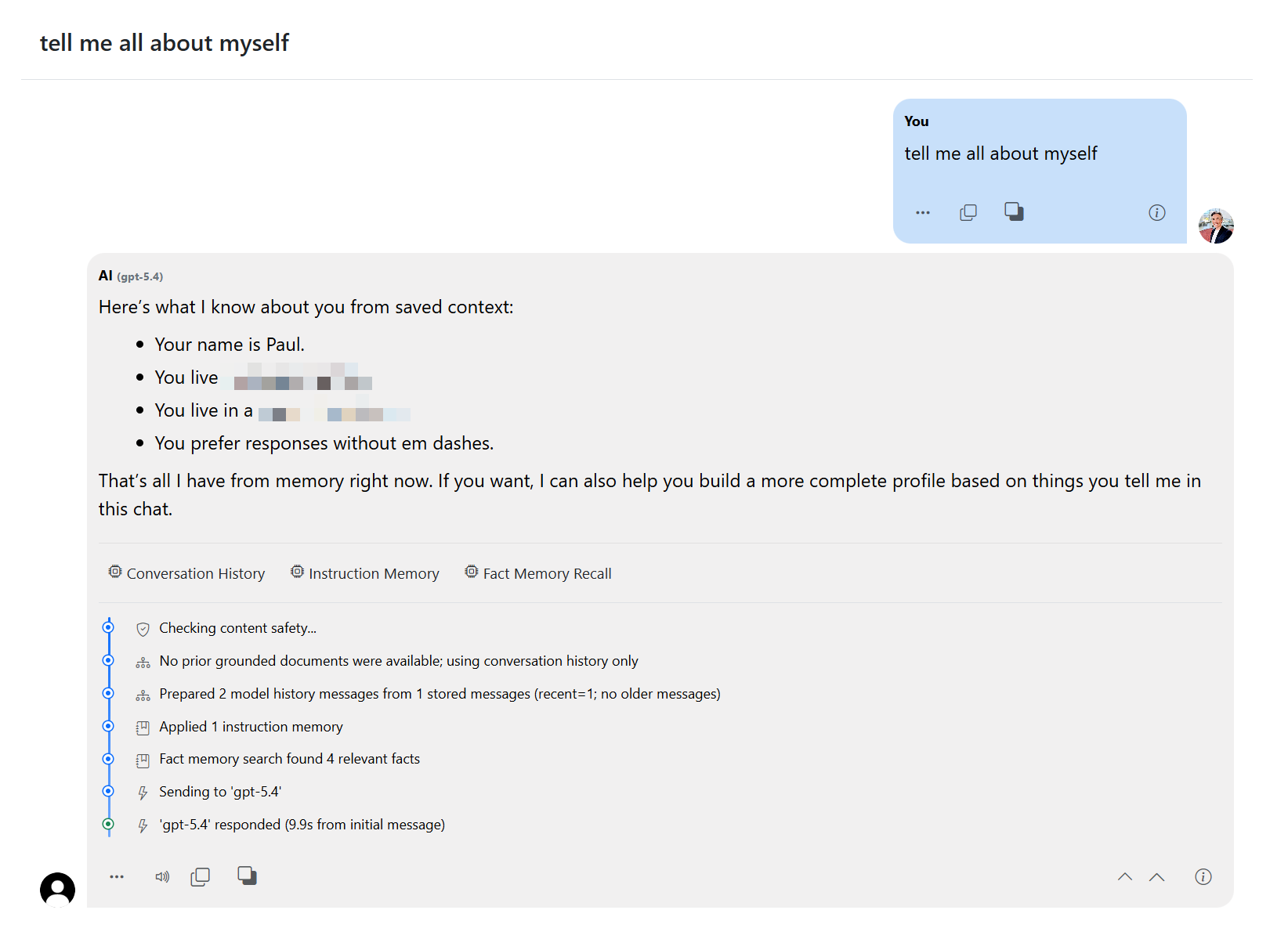Open more options on the user message
Screen dimensions: 1288x939
click(x=922, y=212)
